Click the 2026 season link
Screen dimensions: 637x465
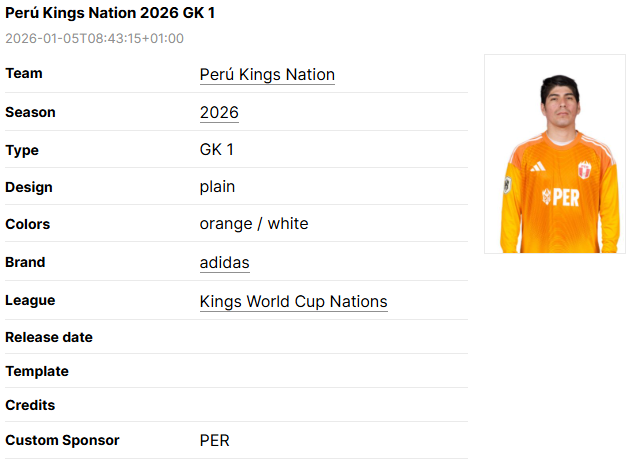click(219, 113)
